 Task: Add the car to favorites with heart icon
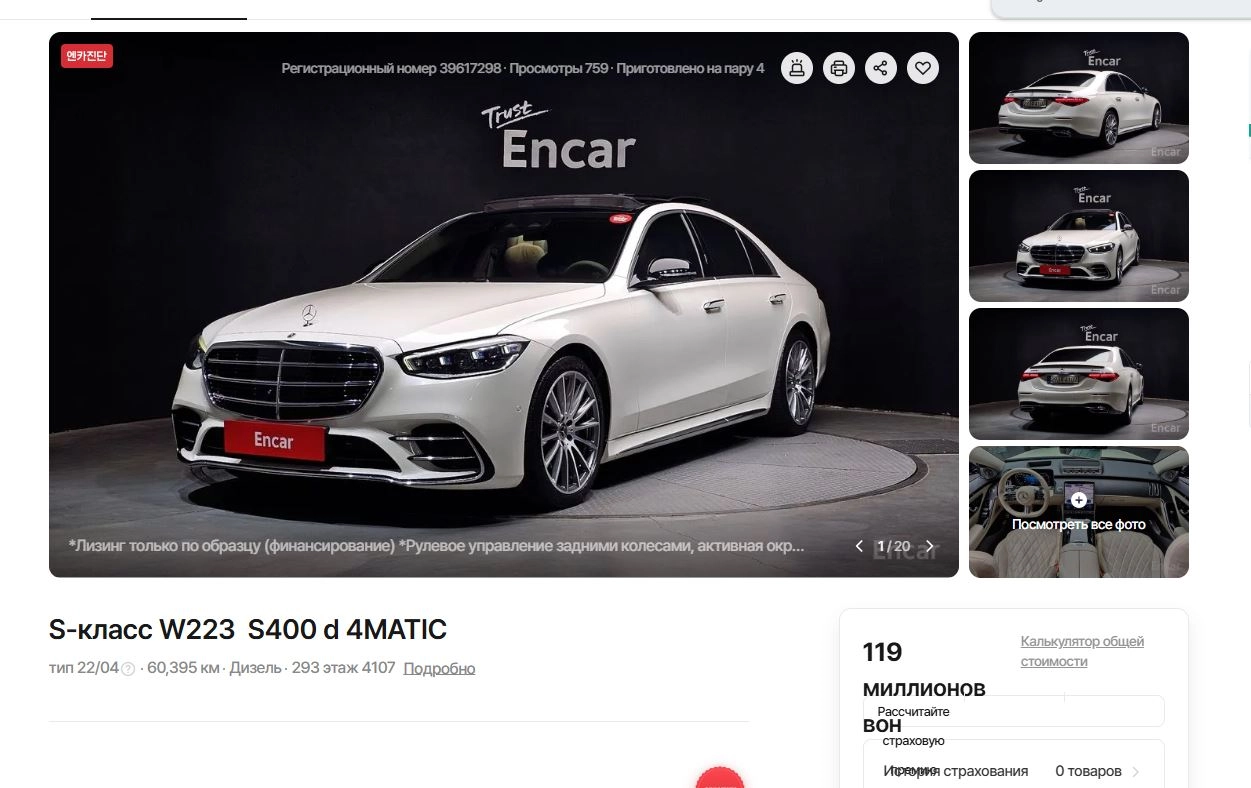click(x=923, y=68)
